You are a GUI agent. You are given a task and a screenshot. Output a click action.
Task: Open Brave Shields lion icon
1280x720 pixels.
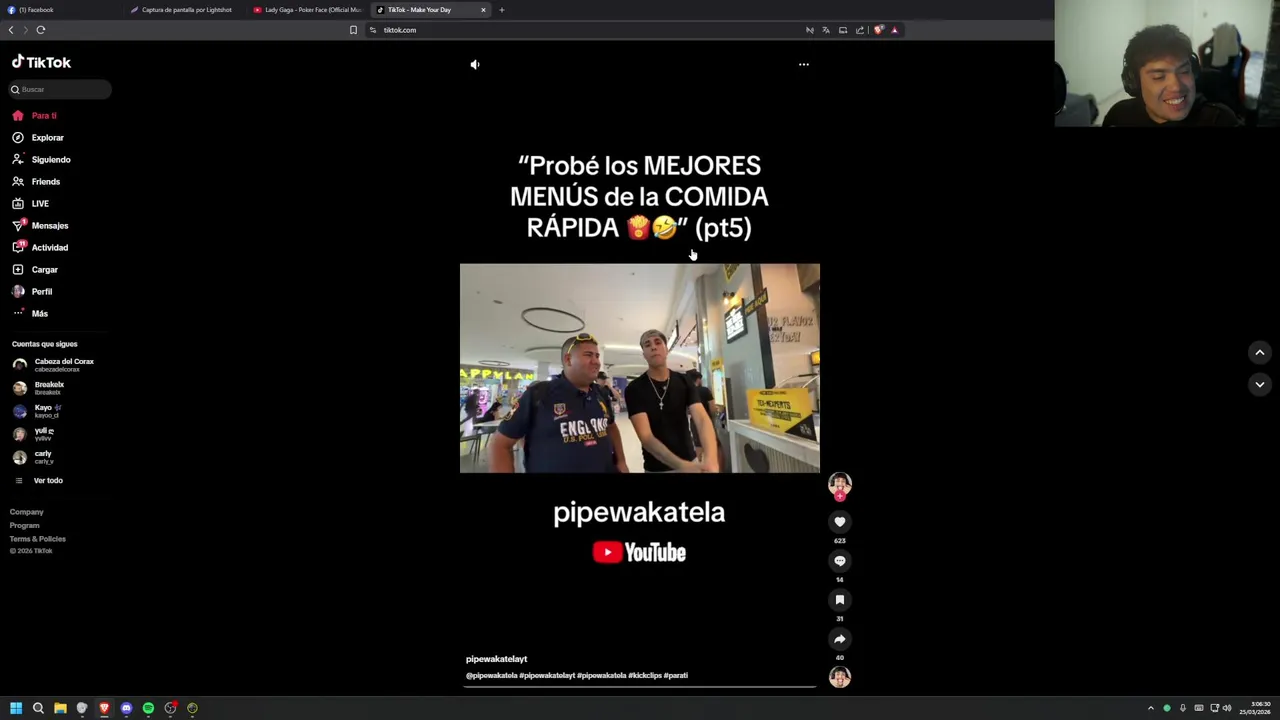[x=878, y=30]
